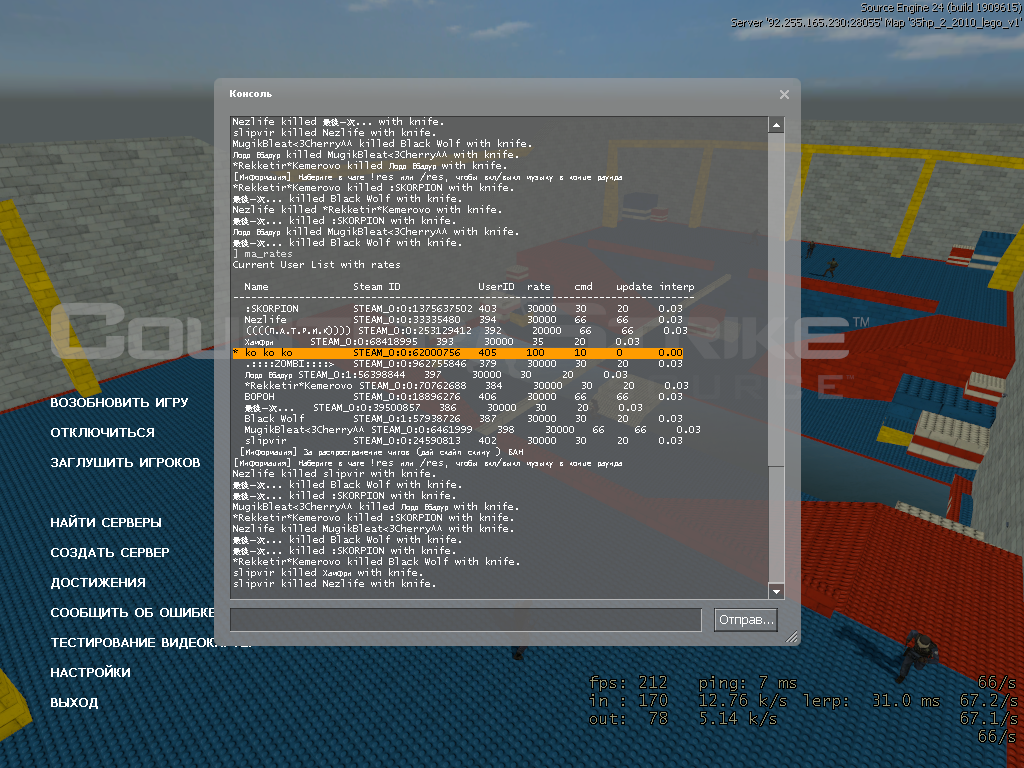Click the 'MugikBleat<3Cherry^^' name in rates table
The image size is (1024, 768).
(x=304, y=430)
